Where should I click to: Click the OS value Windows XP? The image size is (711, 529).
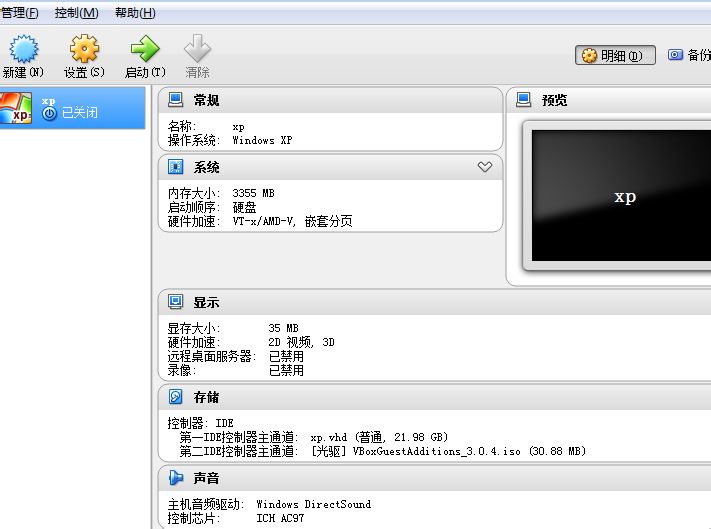point(262,140)
